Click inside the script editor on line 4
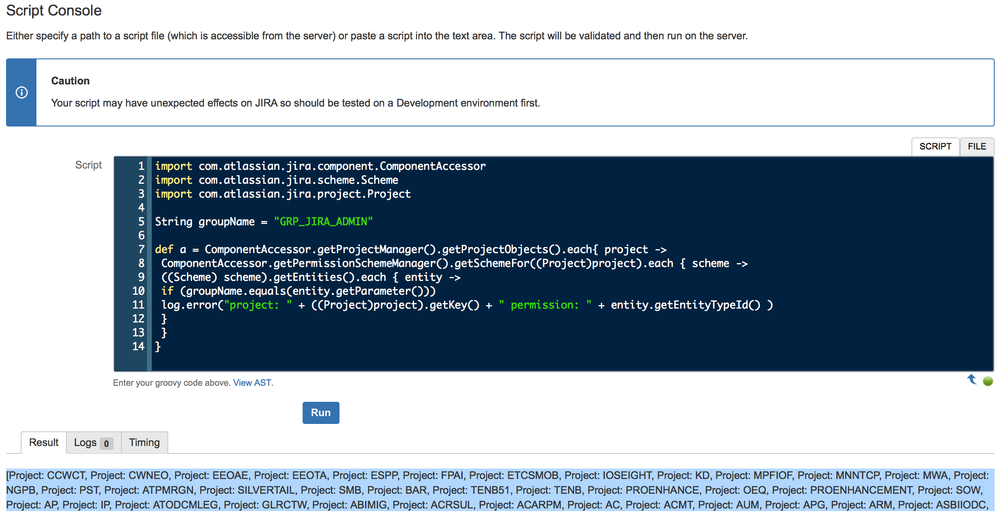 (573, 208)
